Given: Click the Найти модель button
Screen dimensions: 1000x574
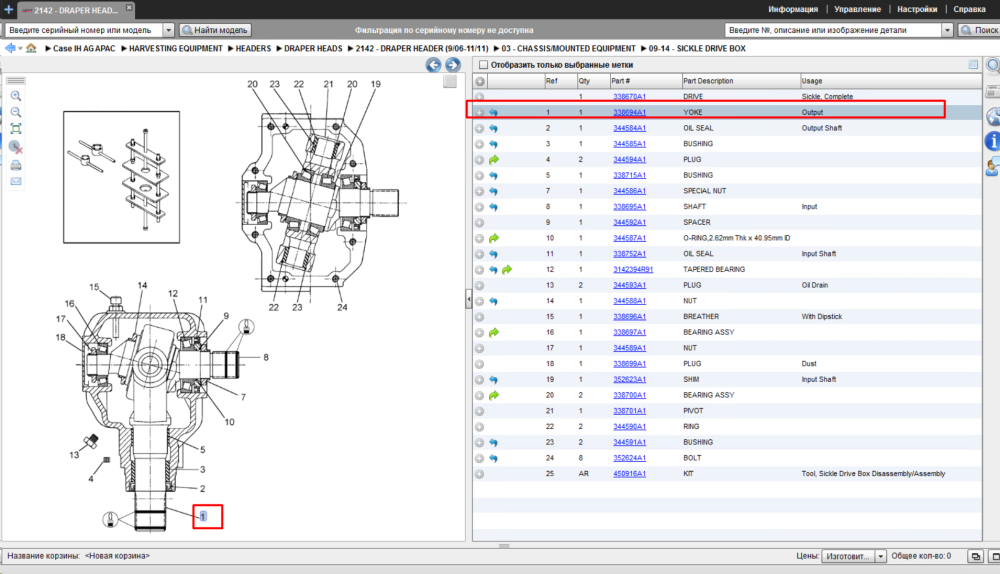Looking at the screenshot, I should (216, 30).
